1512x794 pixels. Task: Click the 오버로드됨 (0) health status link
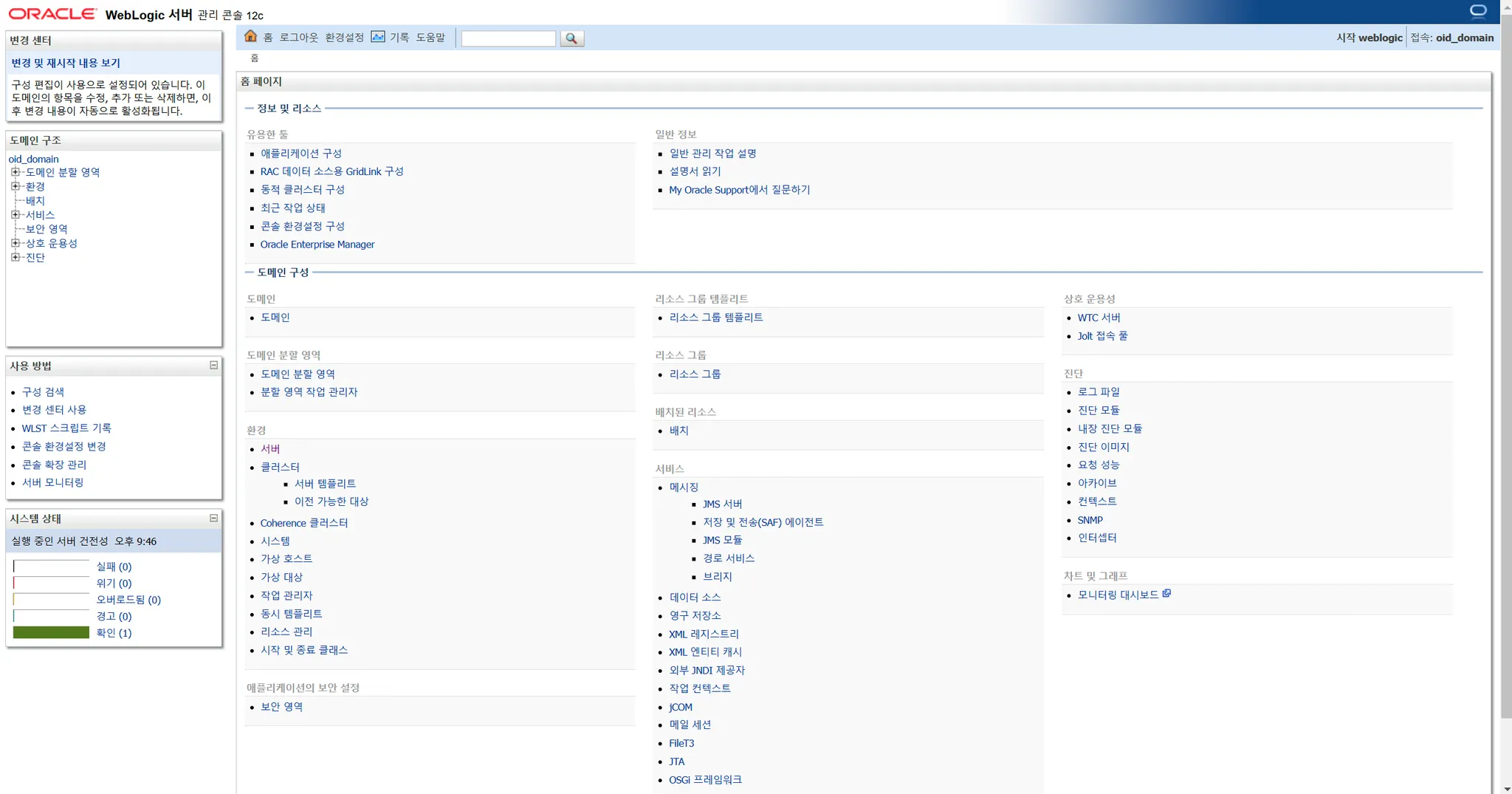[x=128, y=600]
